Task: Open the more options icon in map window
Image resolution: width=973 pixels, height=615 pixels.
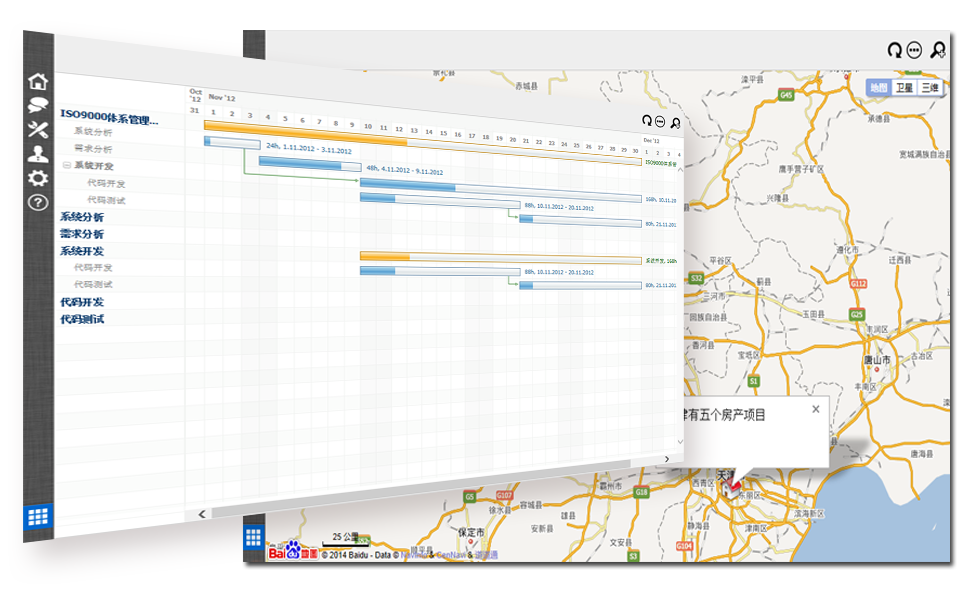Action: (915, 50)
